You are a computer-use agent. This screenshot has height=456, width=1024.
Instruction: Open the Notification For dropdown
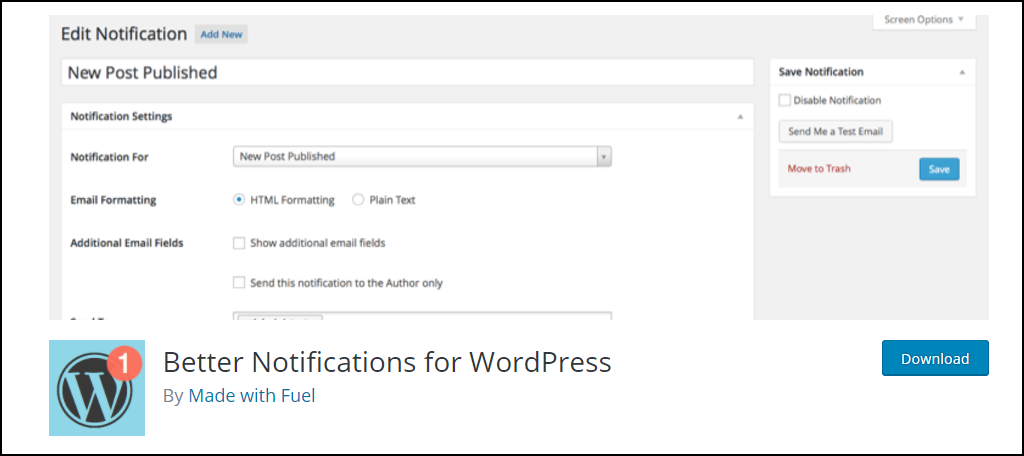422,157
